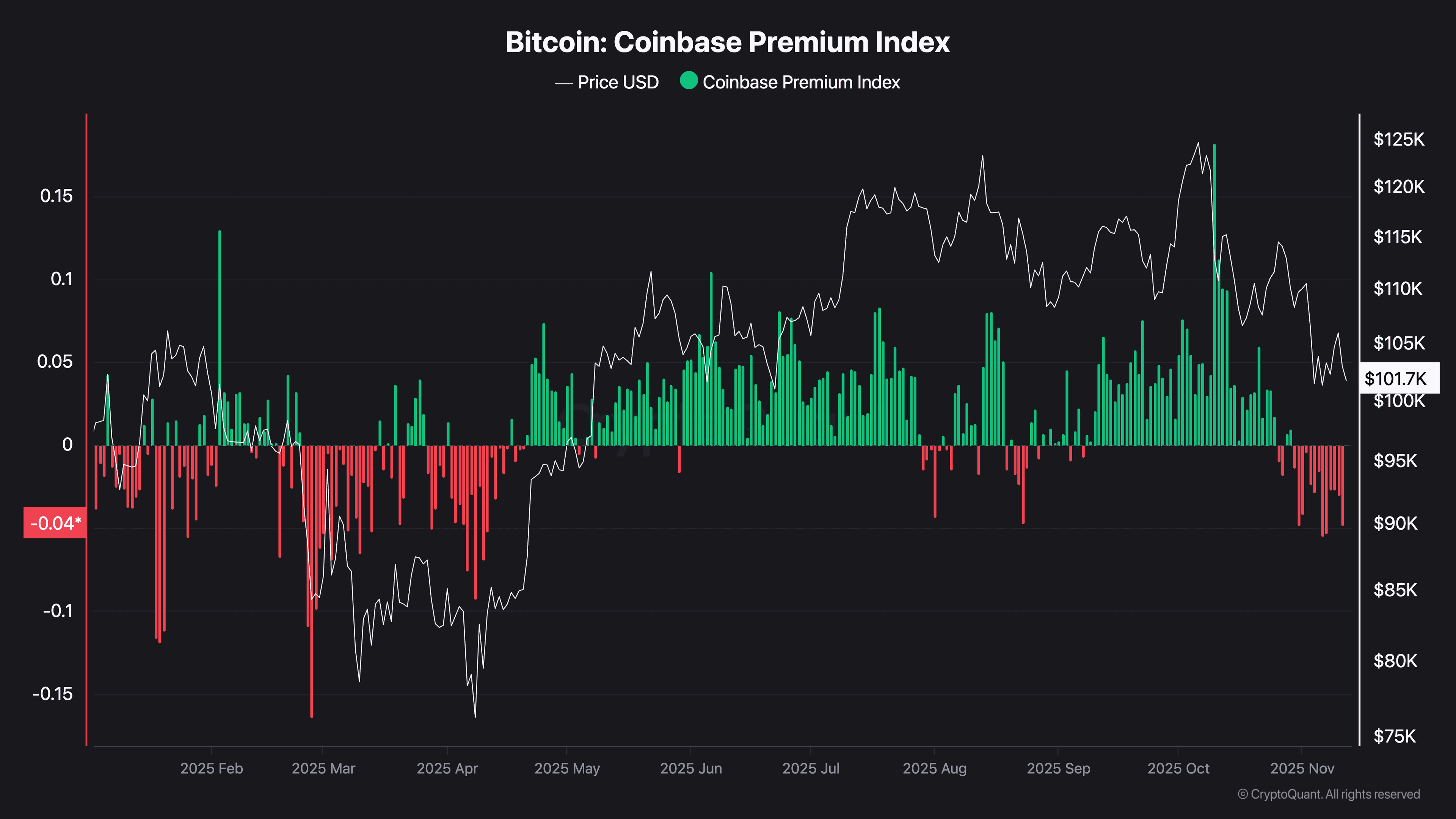Screen dimensions: 1456x819
Task: Select the 2025 Sep x-axis label
Action: coord(1058,769)
